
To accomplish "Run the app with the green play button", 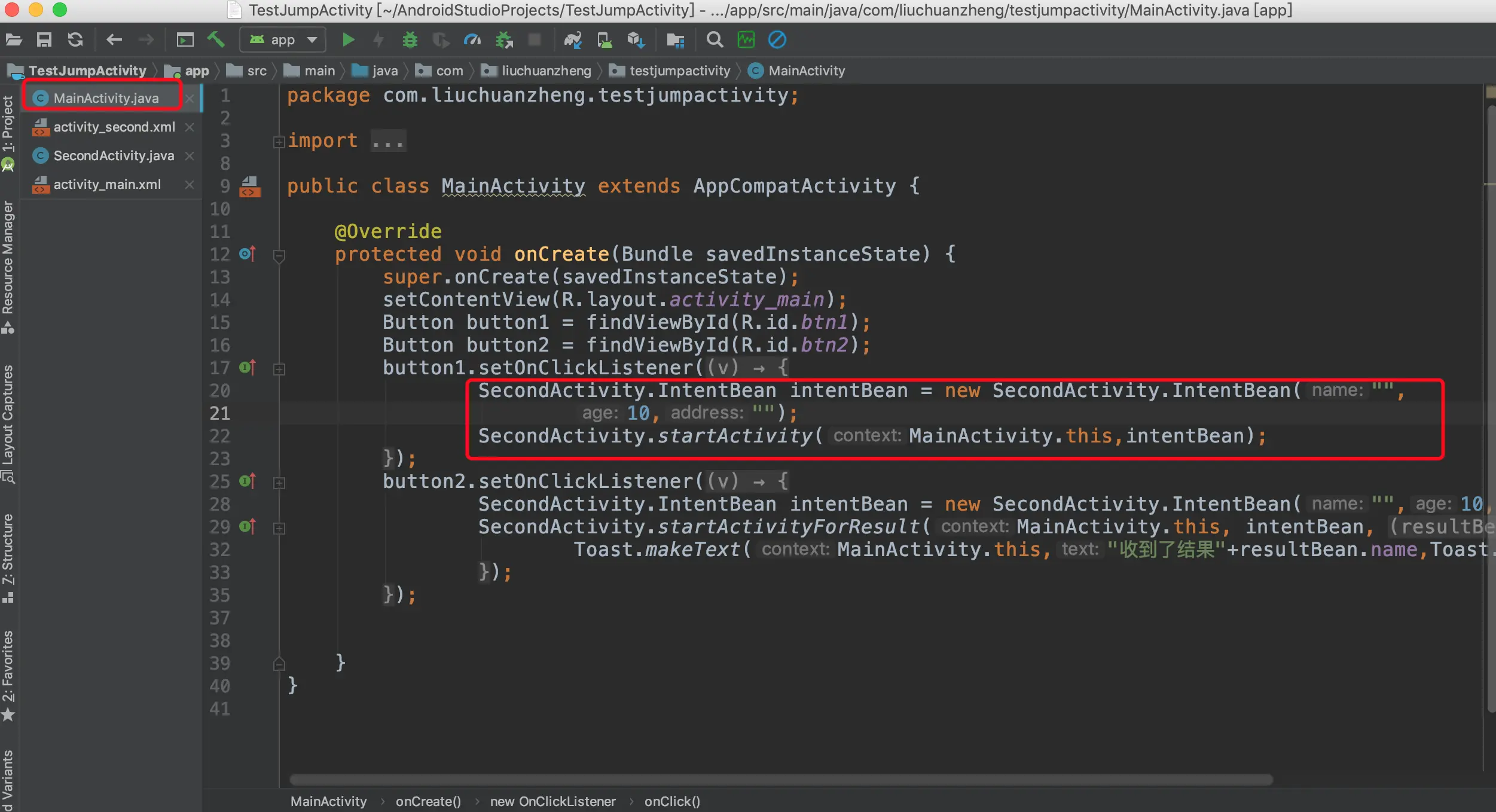I will pos(348,40).
